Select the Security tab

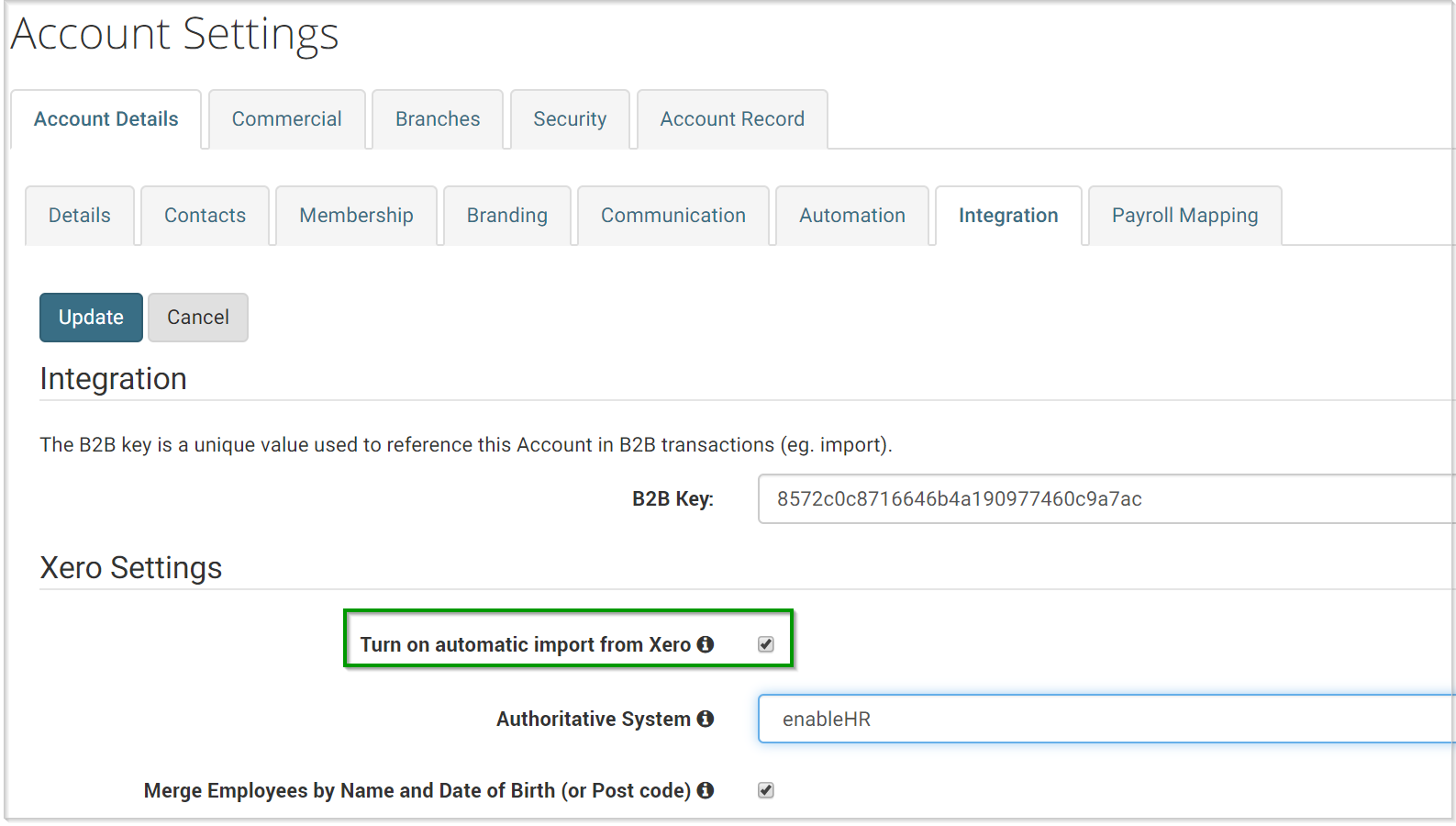click(x=570, y=119)
